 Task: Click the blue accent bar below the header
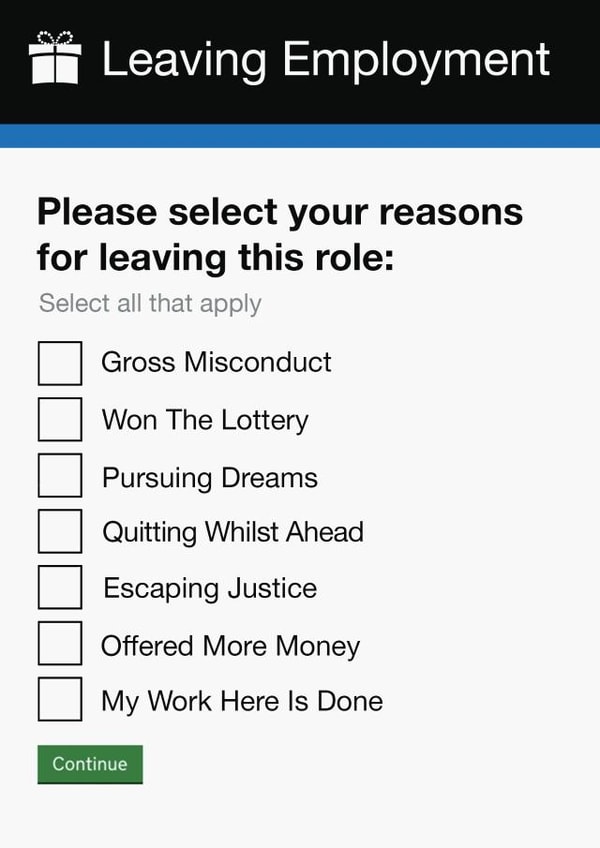300,131
